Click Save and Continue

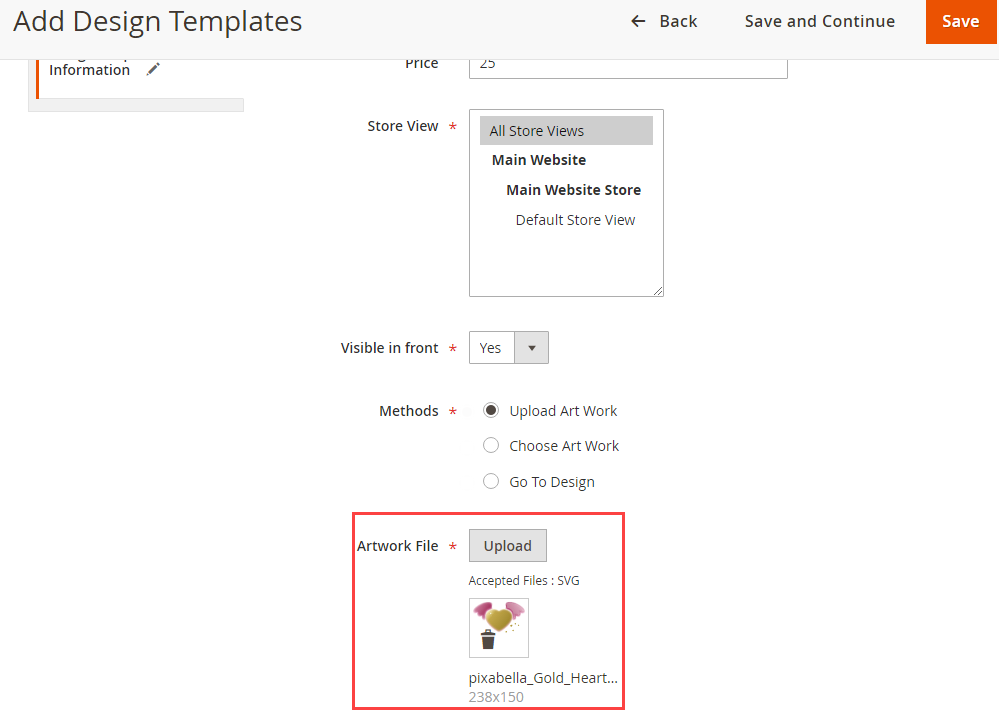820,21
